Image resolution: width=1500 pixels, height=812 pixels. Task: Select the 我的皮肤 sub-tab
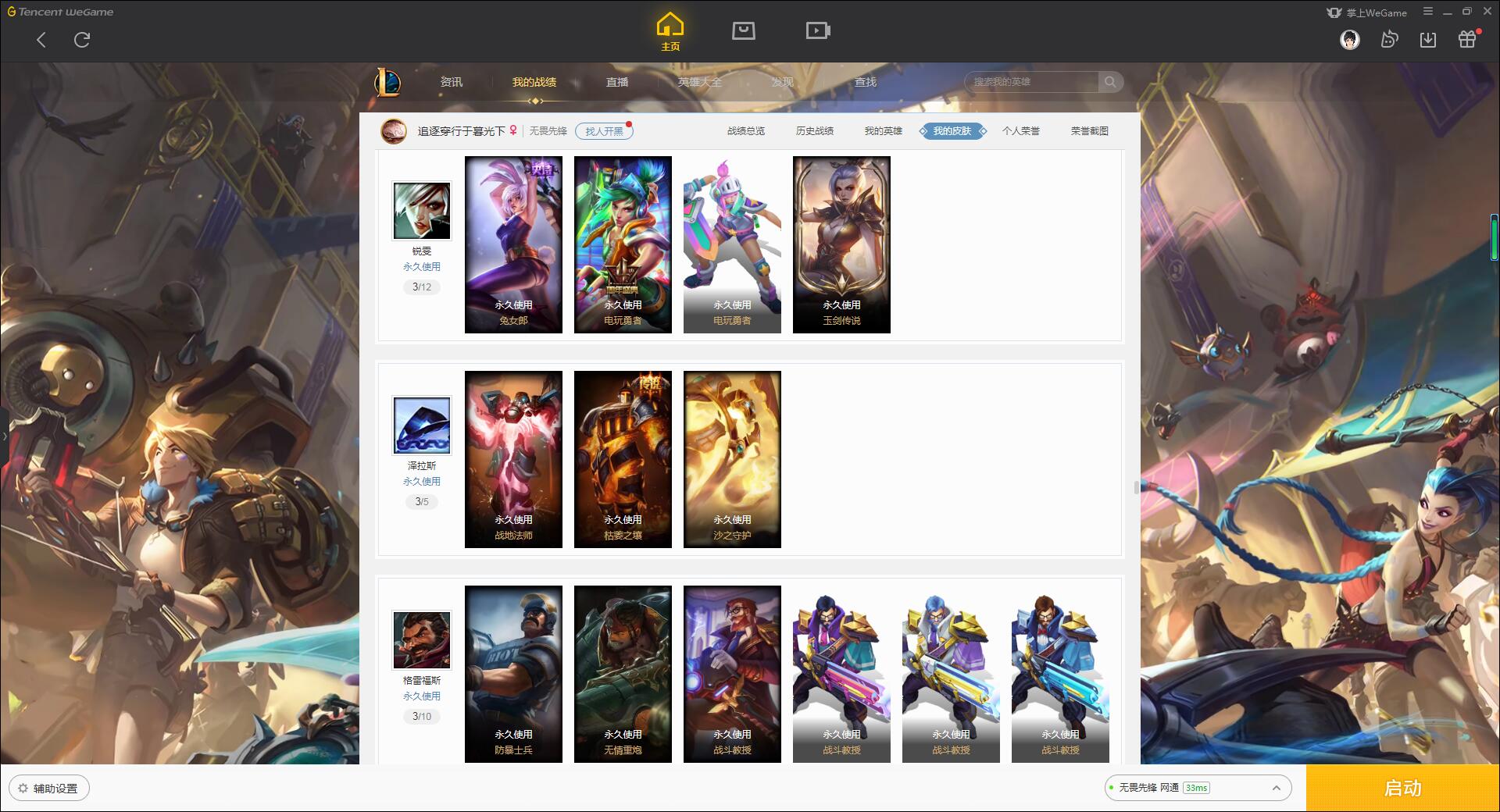pos(952,131)
